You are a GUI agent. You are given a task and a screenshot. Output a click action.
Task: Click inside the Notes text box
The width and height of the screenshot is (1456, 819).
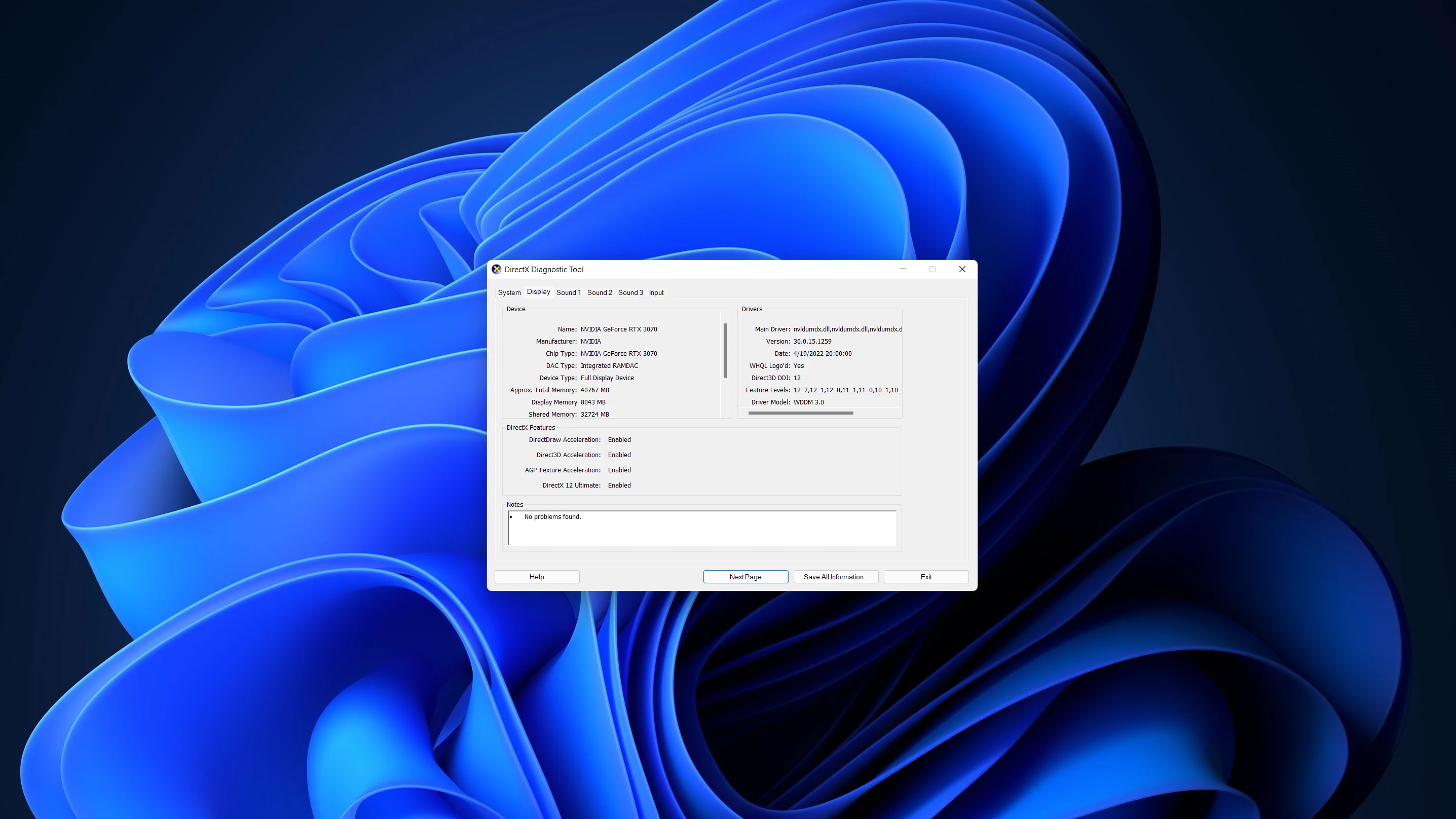coord(701,528)
